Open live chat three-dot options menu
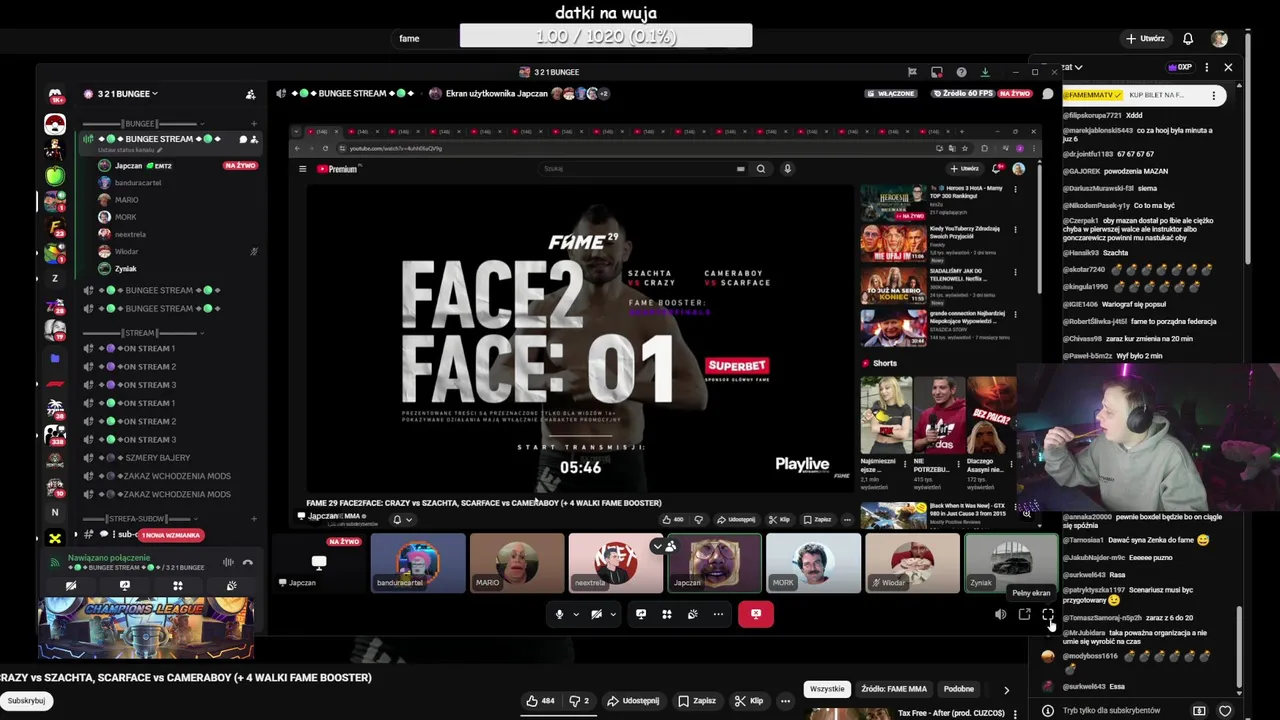The width and height of the screenshot is (1280, 720). 1207,67
